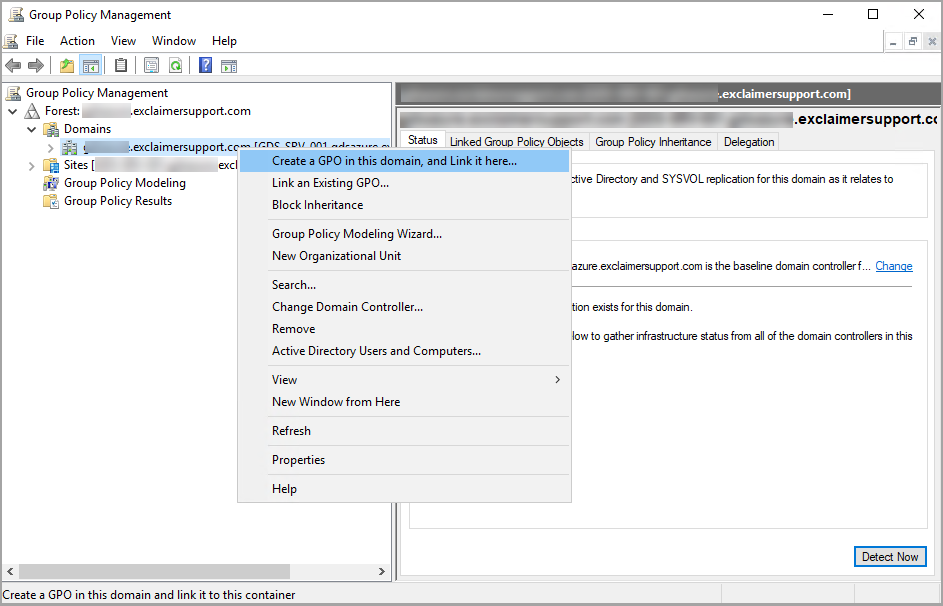Image resolution: width=943 pixels, height=606 pixels.
Task: Click the Forward arrow in the toolbar
Action: 36,66
